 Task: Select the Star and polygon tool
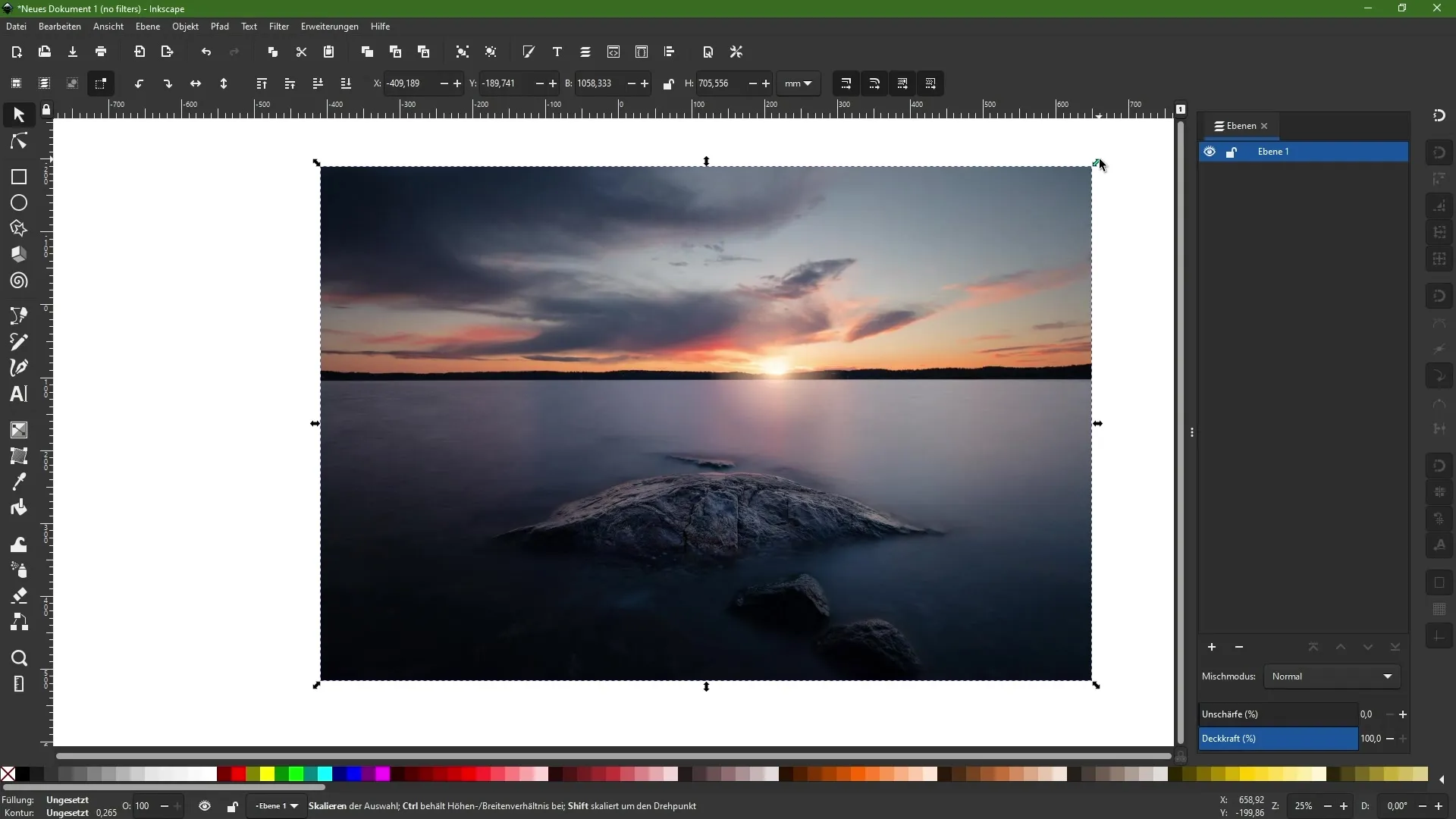[18, 228]
